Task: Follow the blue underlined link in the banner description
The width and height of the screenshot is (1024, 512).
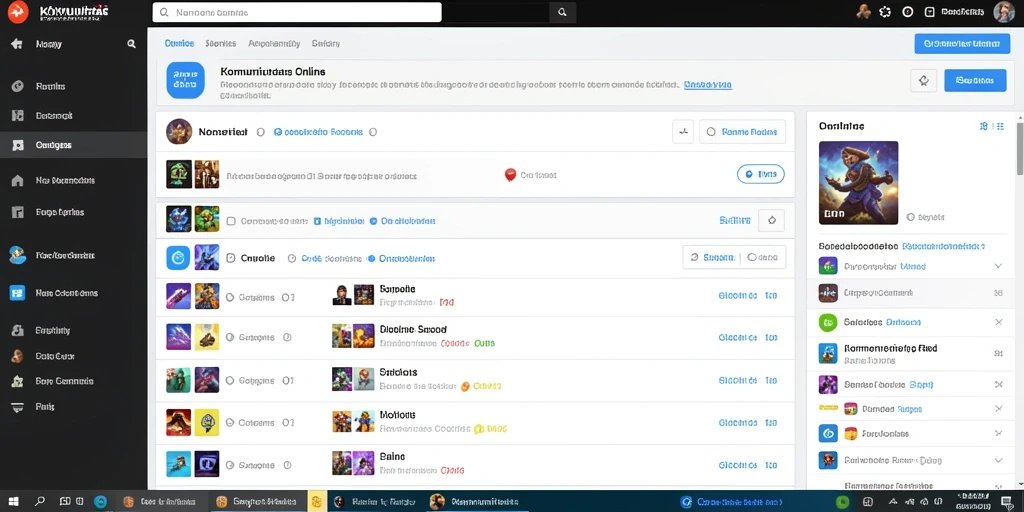Action: (708, 84)
